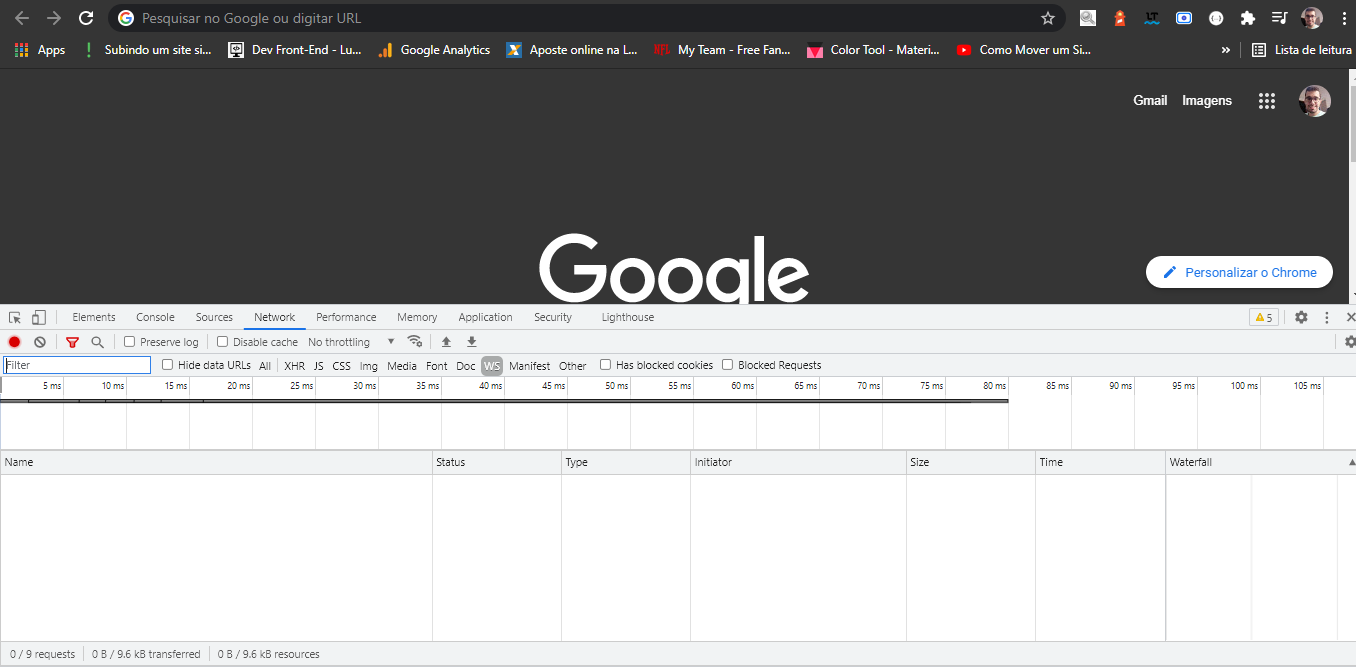The height and width of the screenshot is (667, 1356).
Task: Sort requests by Status column
Action: coord(497,463)
